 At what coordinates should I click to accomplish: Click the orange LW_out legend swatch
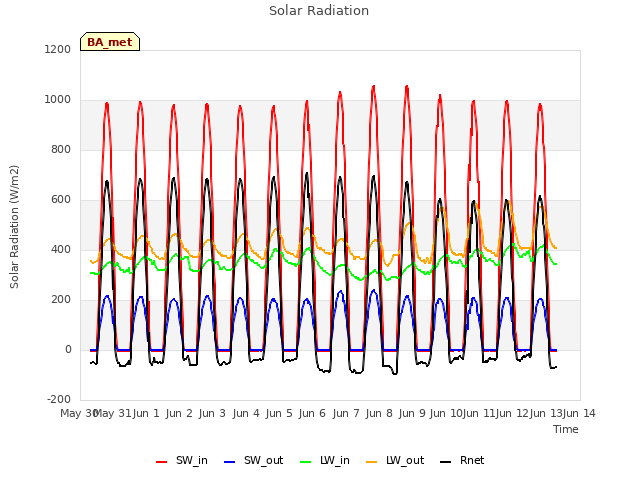[371, 462]
